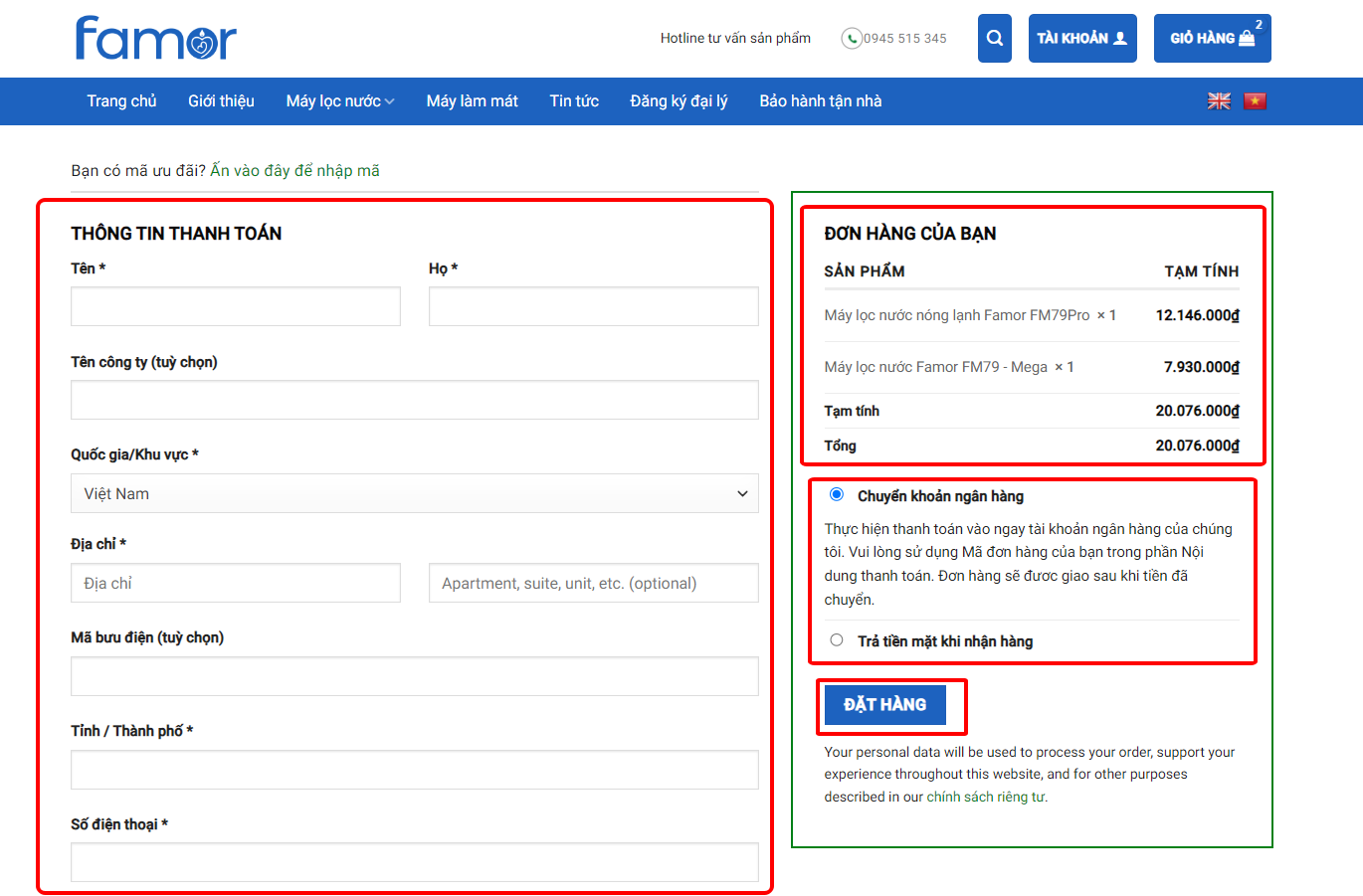Open the search magnifier button
This screenshot has height=896, width=1363.
pyautogui.click(x=995, y=38)
